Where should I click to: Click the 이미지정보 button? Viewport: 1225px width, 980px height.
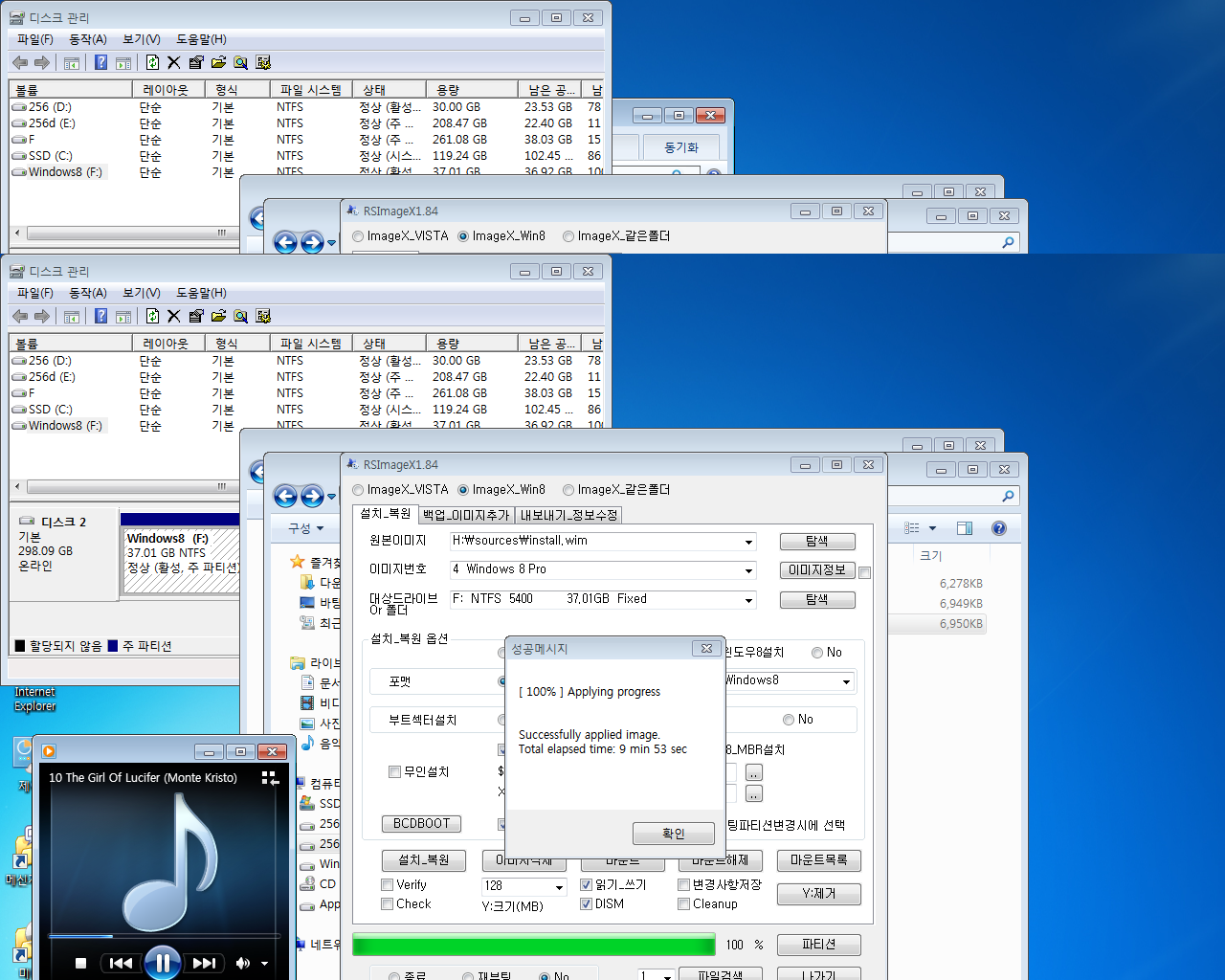(x=817, y=570)
